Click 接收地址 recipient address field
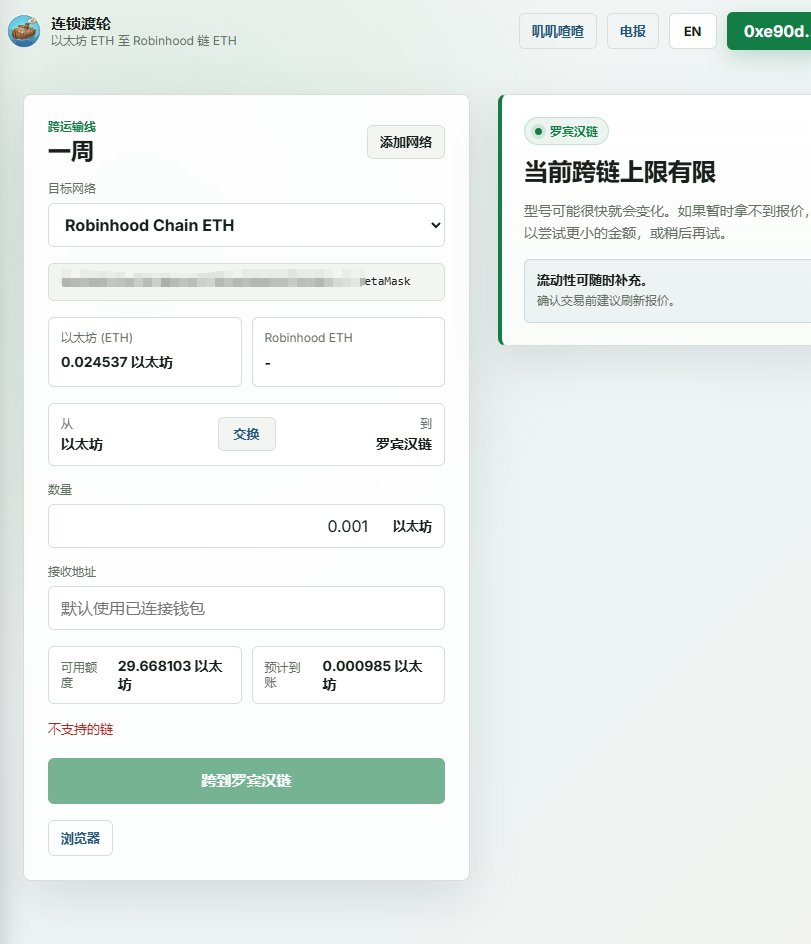 [246, 608]
